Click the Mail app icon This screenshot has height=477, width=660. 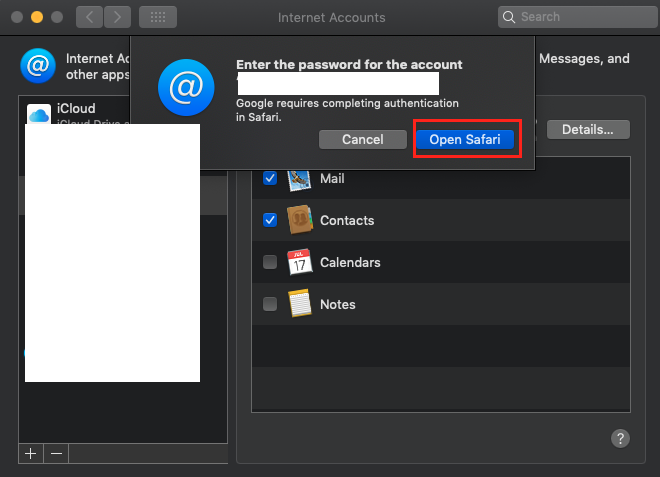click(x=299, y=180)
